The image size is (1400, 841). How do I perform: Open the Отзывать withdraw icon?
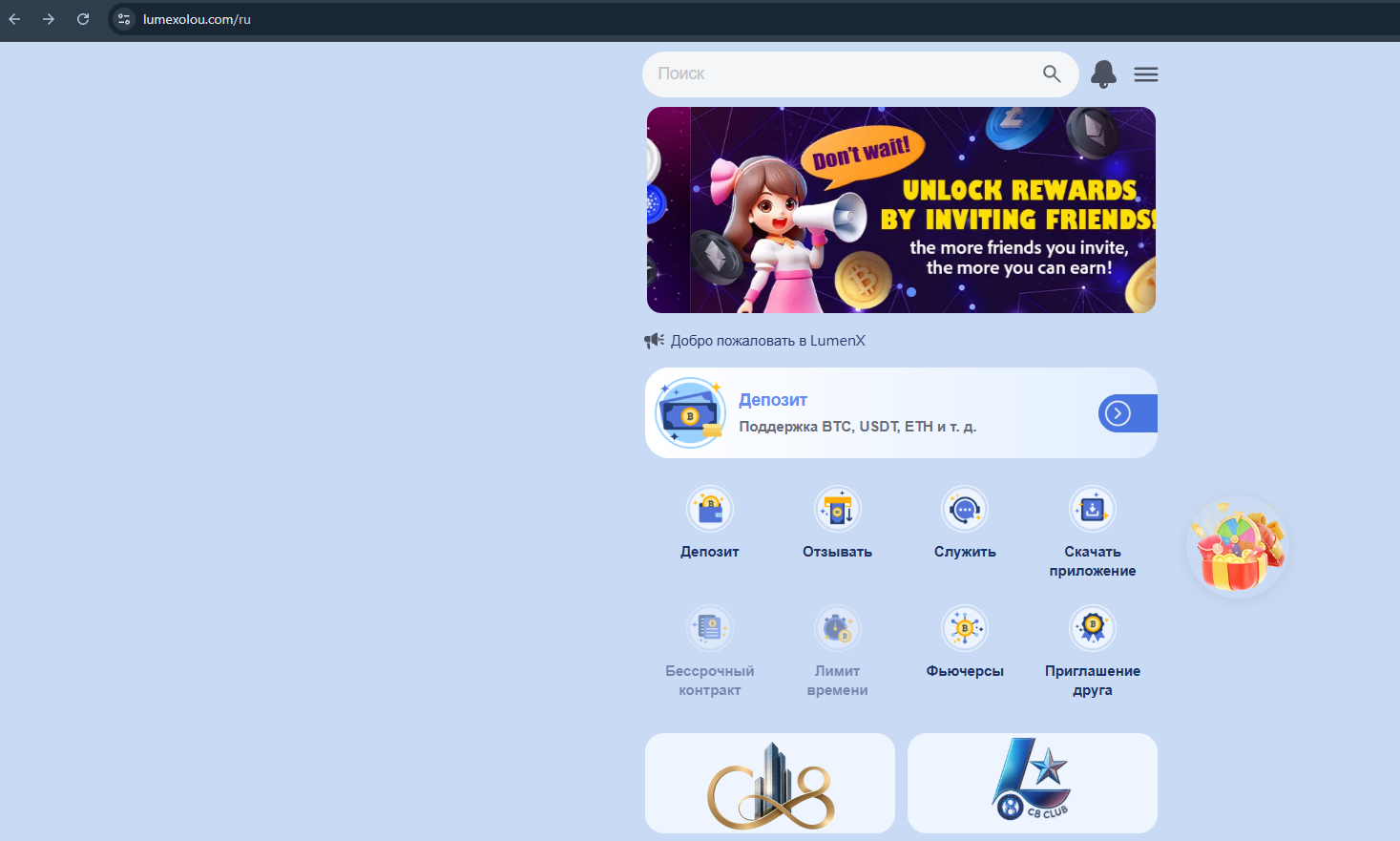click(838, 510)
